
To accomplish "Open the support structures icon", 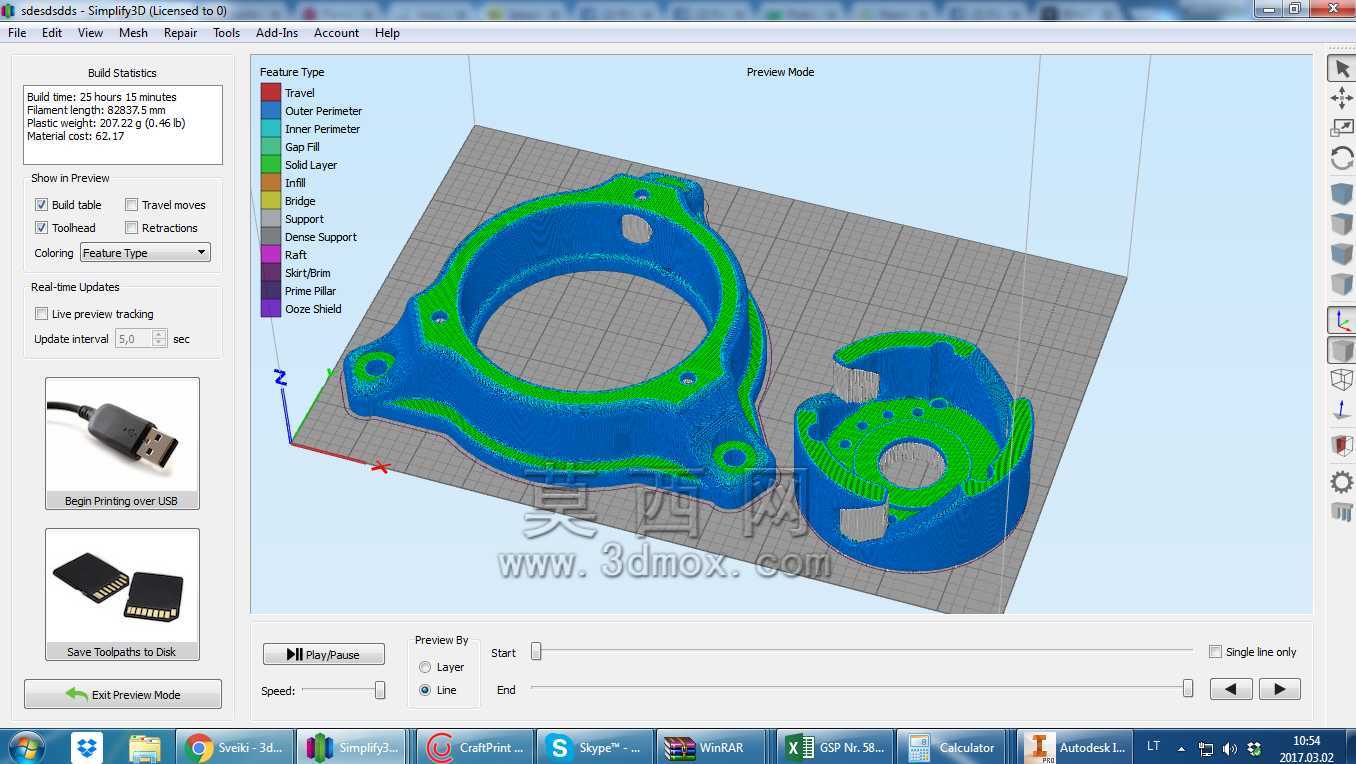I will coord(1341,513).
